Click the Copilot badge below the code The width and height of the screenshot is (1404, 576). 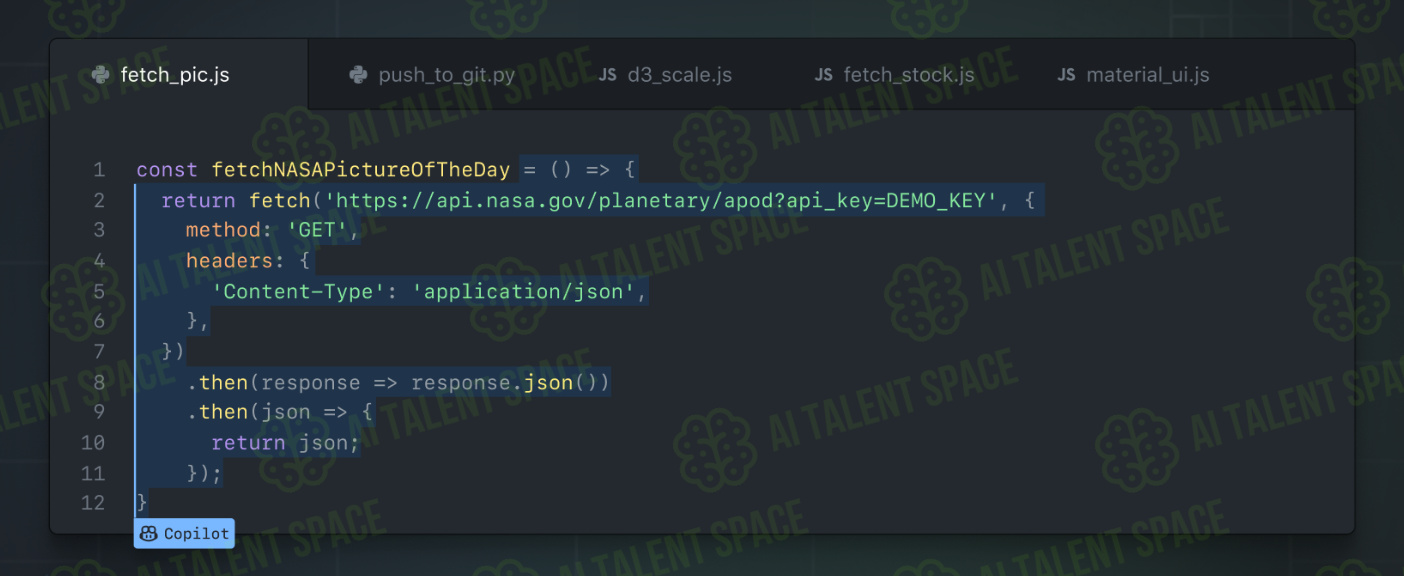184,533
